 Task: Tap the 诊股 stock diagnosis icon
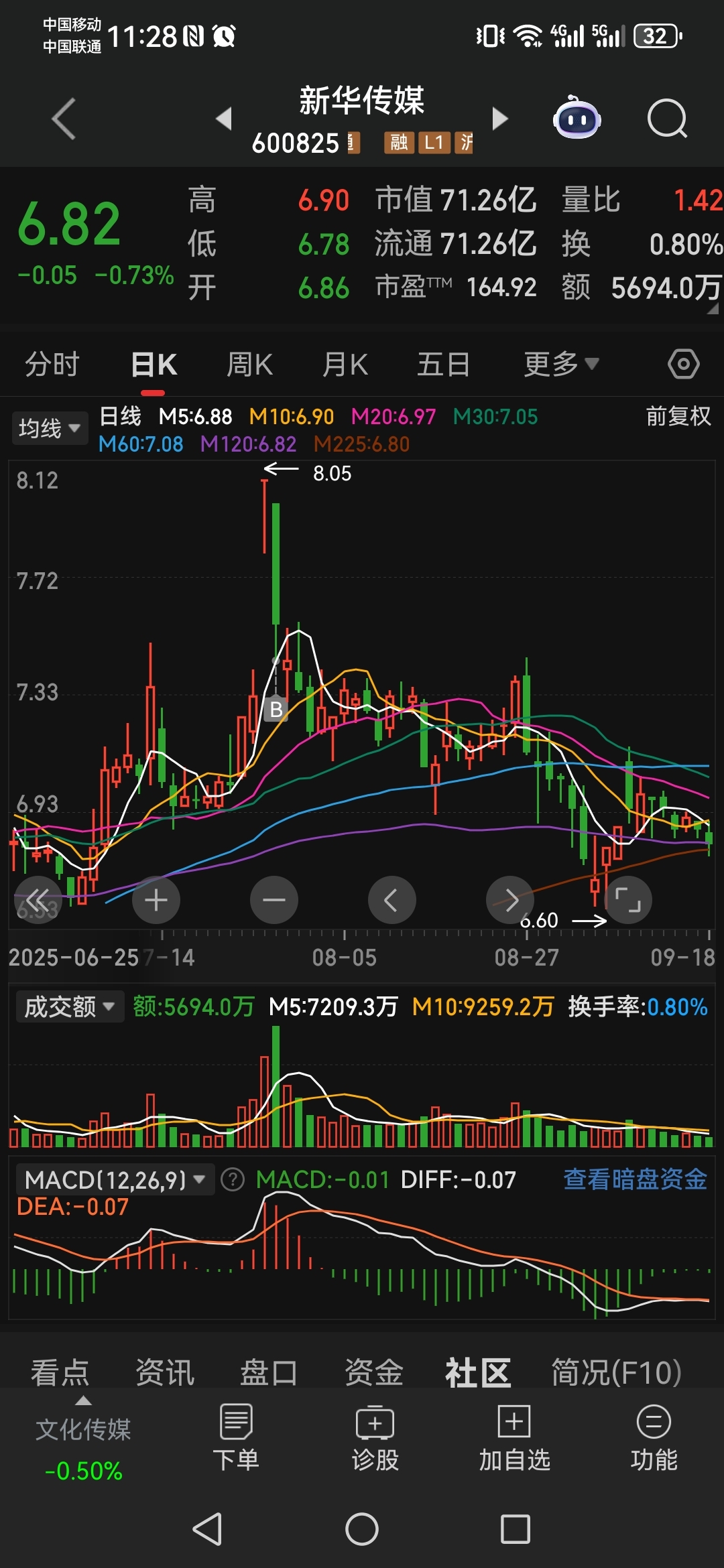tap(375, 1438)
